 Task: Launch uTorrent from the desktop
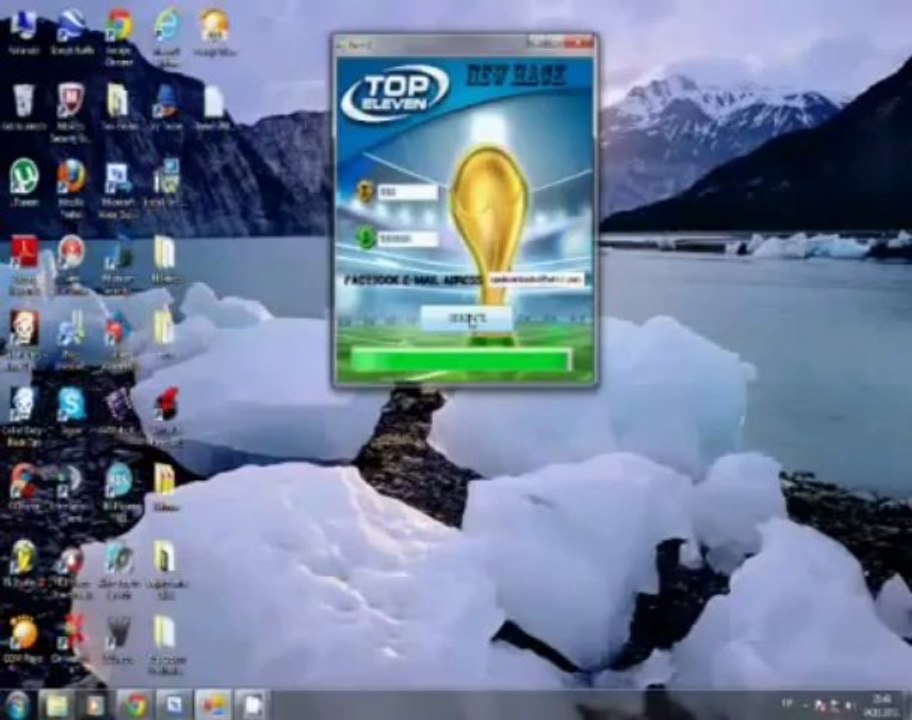[23, 182]
